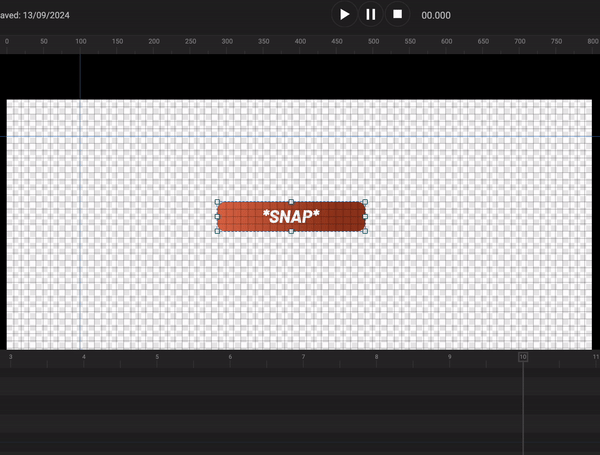Screen dimensions: 600x455
Task: Click the left-middle resize handle of *SNAP*
Action: (x=217, y=217)
